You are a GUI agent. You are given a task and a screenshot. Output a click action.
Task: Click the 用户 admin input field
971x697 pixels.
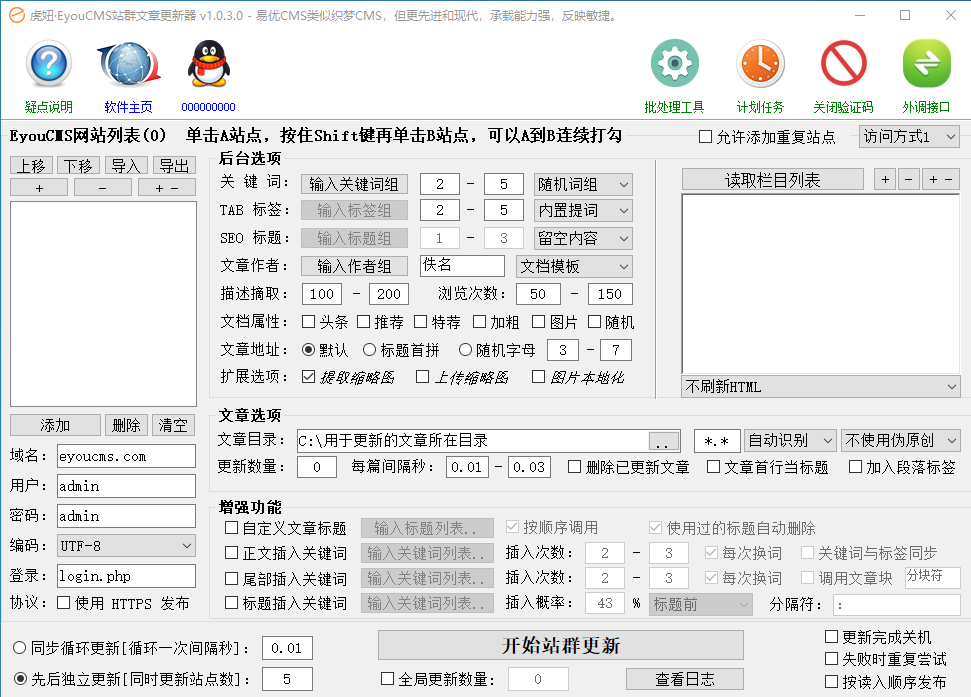[x=126, y=486]
